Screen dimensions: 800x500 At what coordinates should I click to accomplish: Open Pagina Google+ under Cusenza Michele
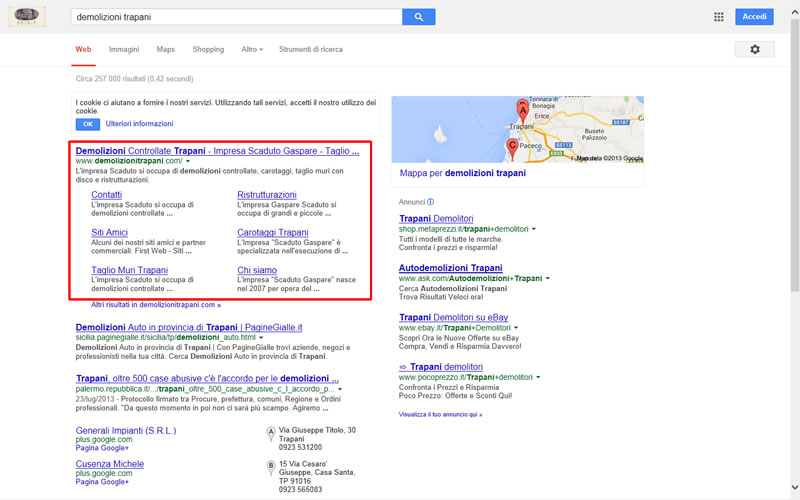pyautogui.click(x=102, y=482)
